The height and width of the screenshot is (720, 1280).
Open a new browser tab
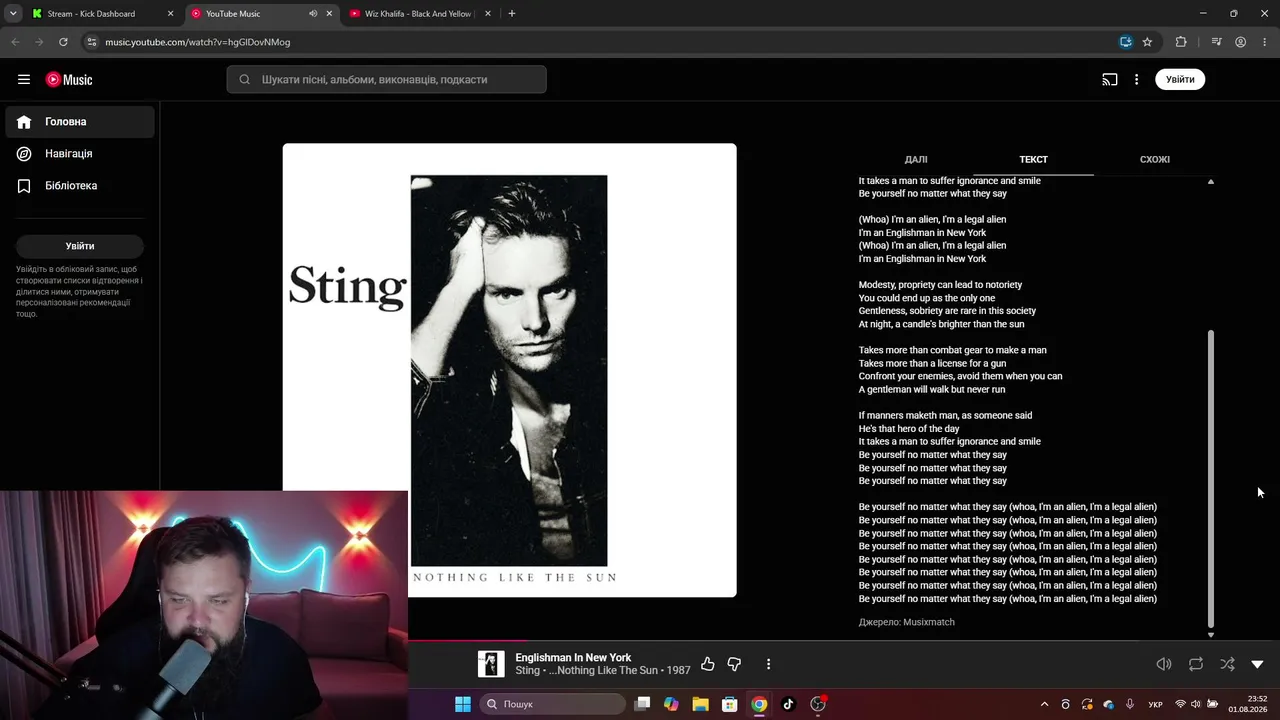pyautogui.click(x=512, y=14)
